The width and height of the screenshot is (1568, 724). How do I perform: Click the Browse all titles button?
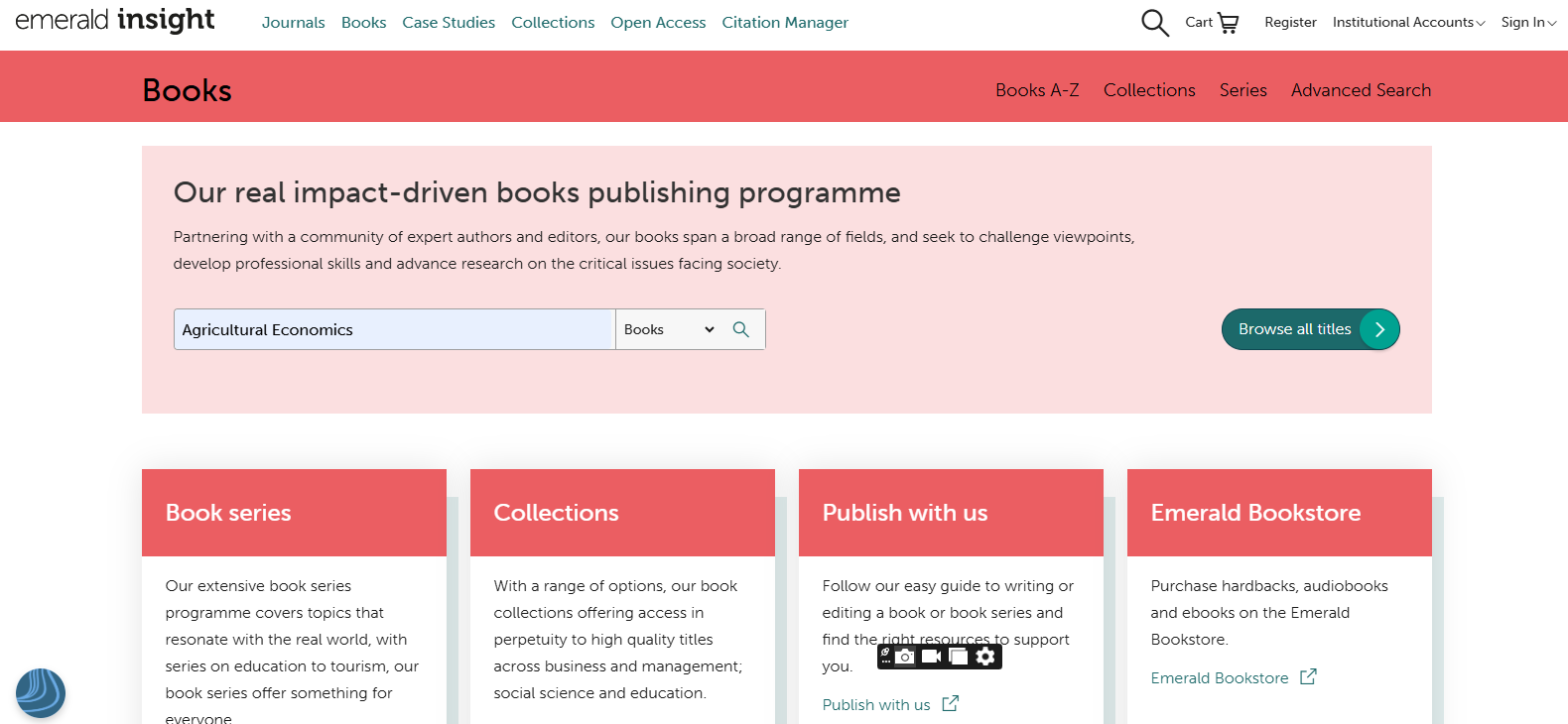(x=1309, y=329)
